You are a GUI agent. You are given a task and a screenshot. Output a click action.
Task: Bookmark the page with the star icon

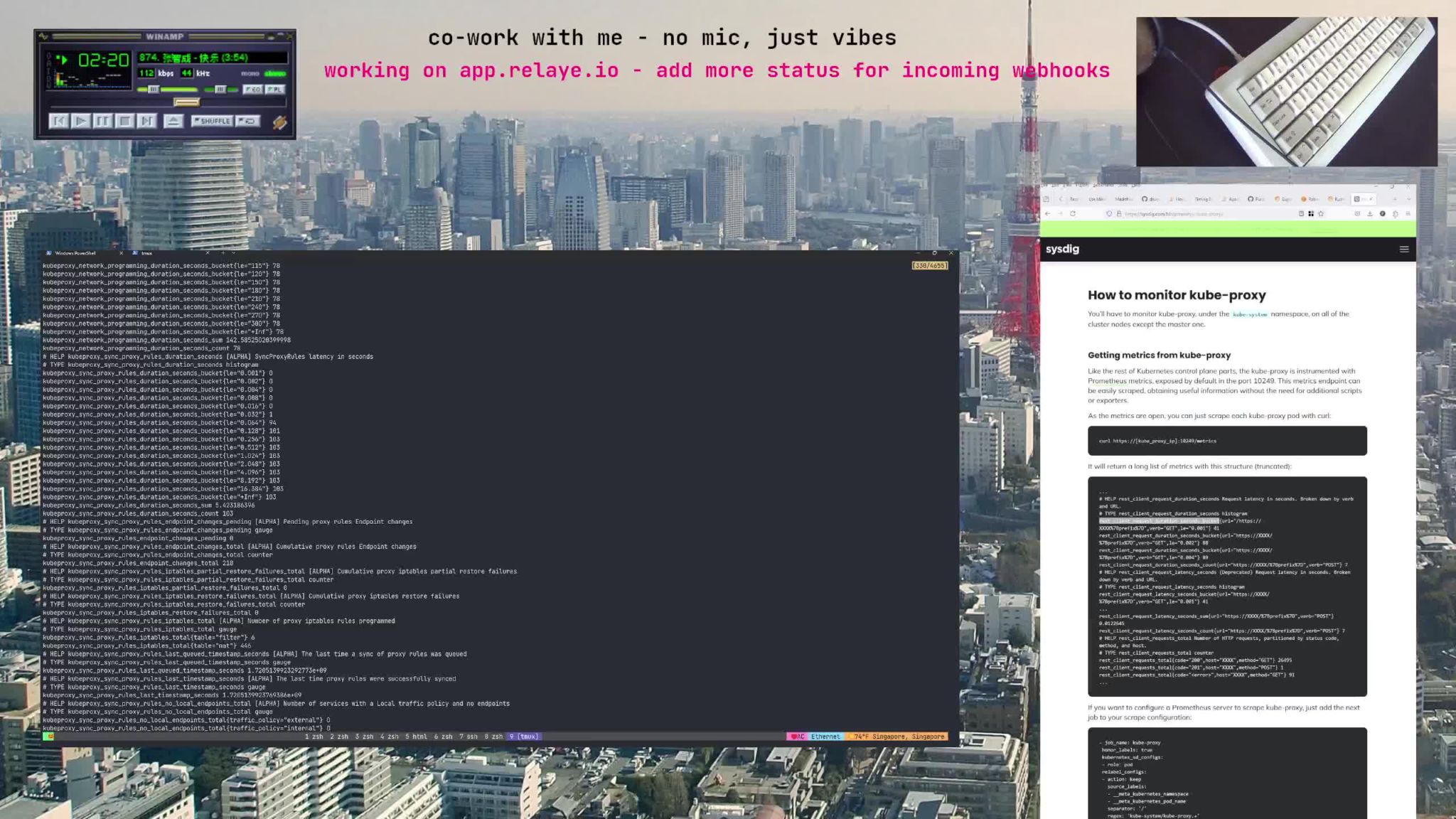tap(1321, 214)
